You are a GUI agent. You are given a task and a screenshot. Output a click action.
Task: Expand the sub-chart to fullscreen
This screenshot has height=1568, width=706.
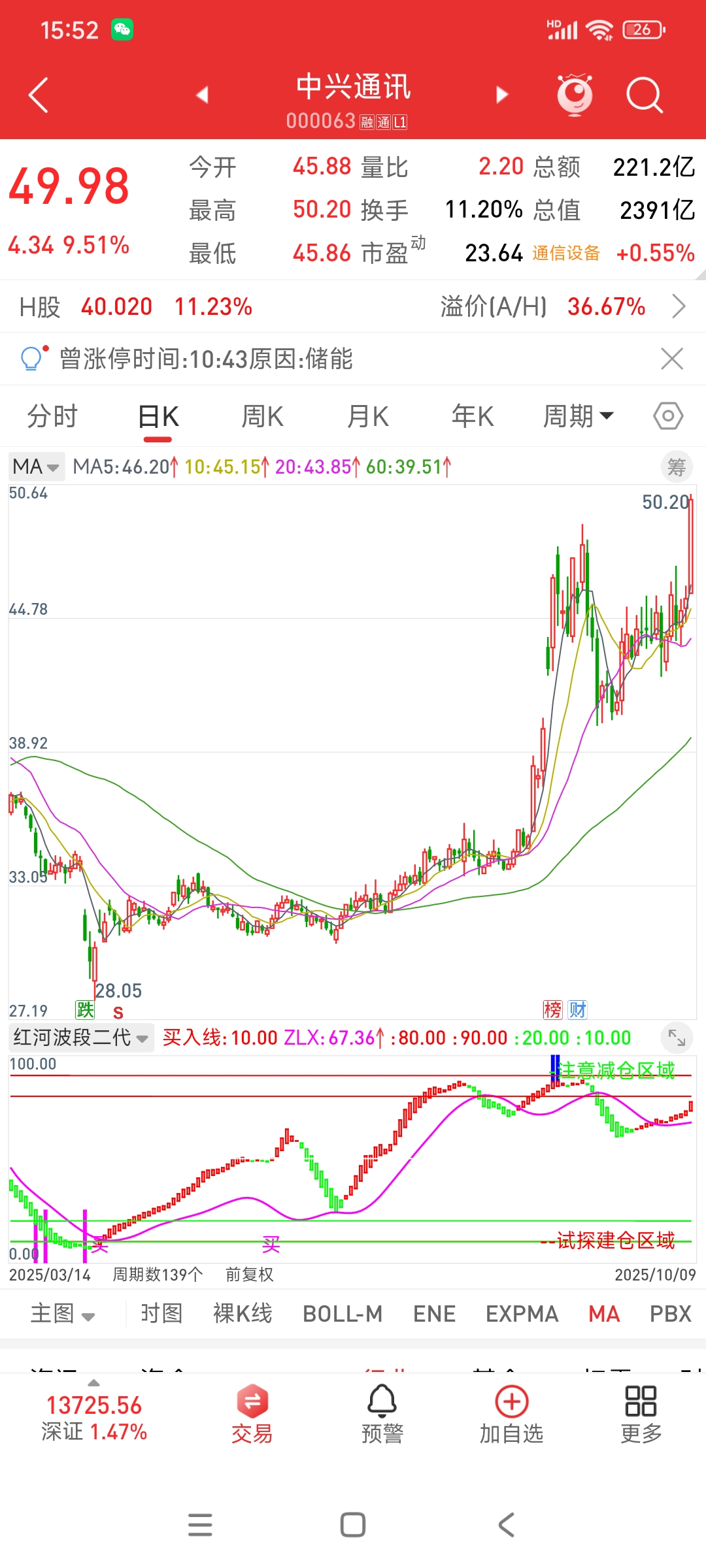coord(677,1037)
